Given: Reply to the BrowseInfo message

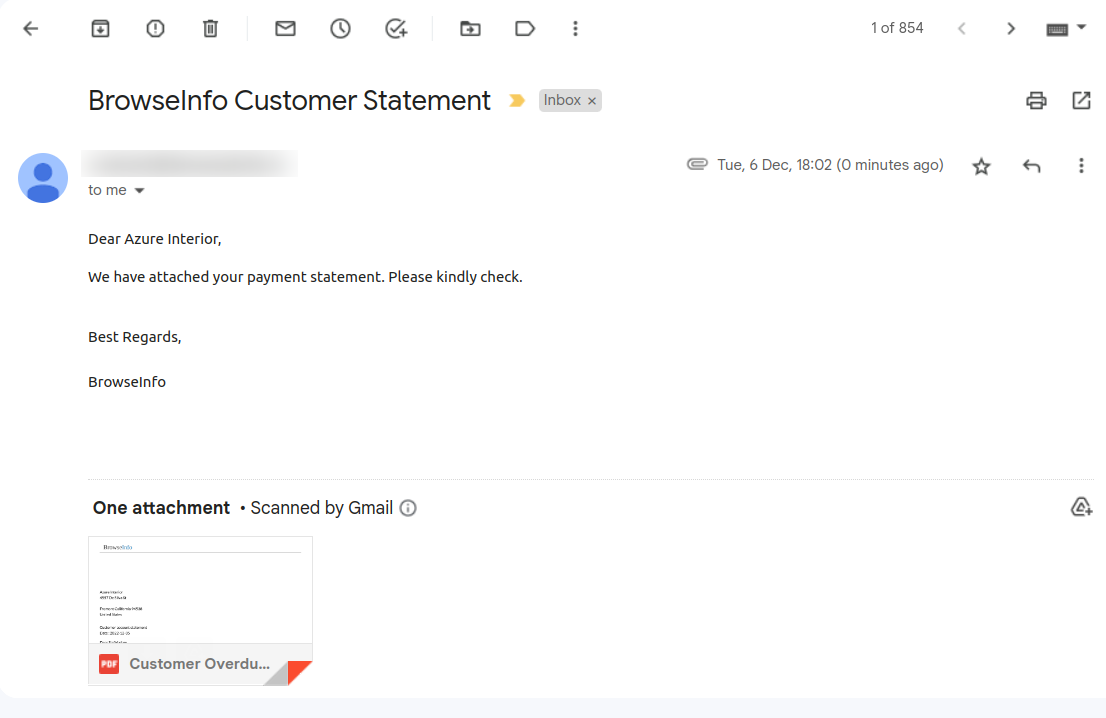Looking at the screenshot, I should coord(1031,166).
